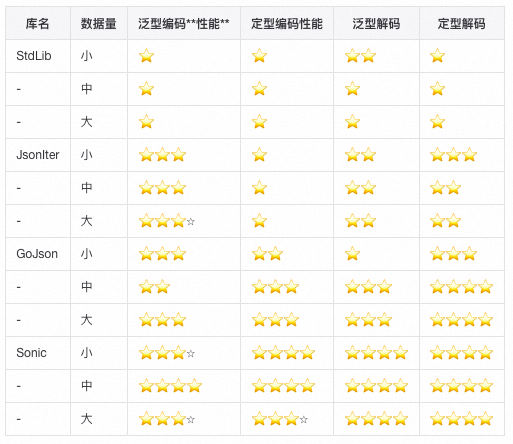
Task: Click the 定型解码 column header
Action: point(462,23)
